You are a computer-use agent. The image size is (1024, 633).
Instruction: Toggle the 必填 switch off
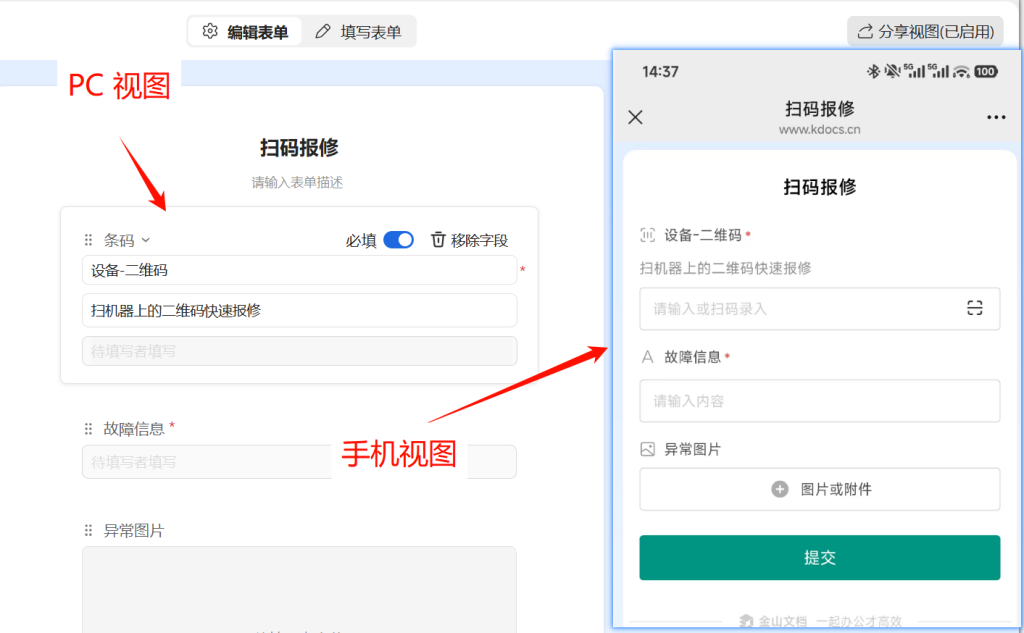[x=398, y=240]
